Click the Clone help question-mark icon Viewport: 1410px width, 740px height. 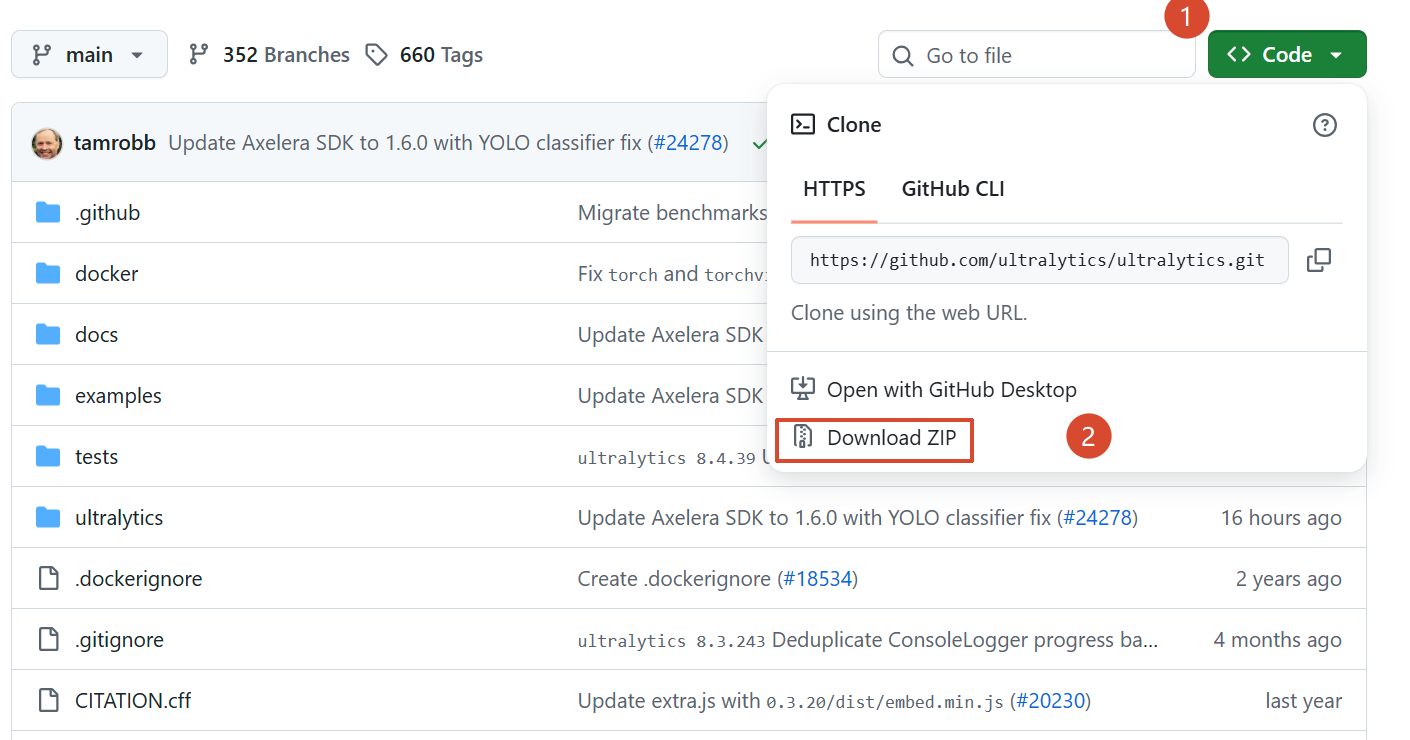click(x=1324, y=125)
